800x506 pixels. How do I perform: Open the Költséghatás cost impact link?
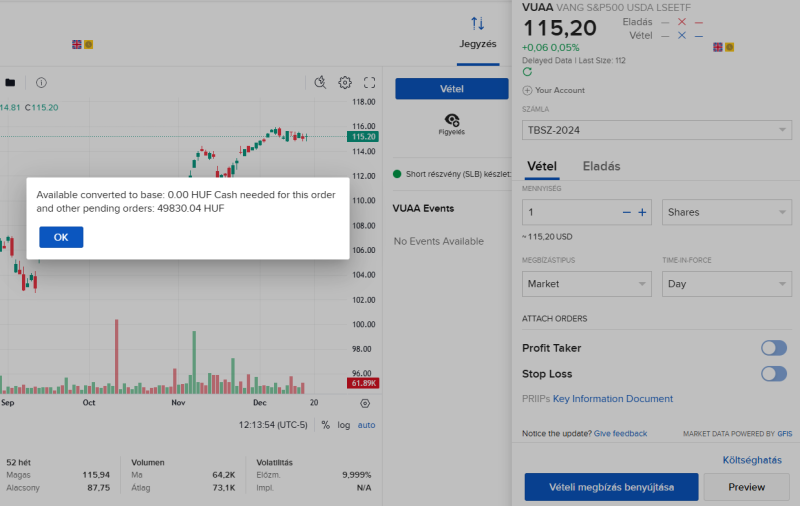coord(752,460)
